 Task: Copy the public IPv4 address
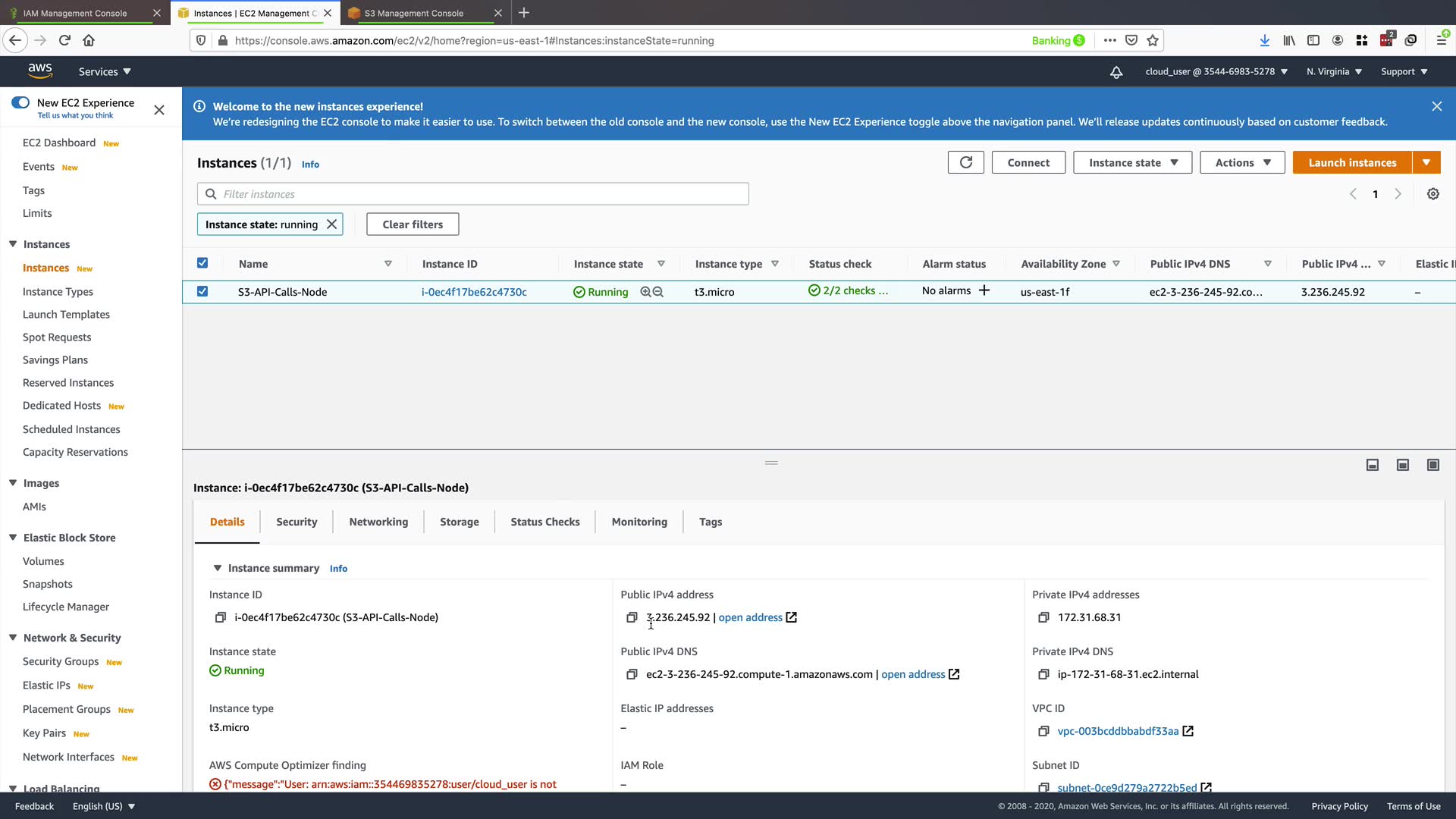(x=632, y=617)
